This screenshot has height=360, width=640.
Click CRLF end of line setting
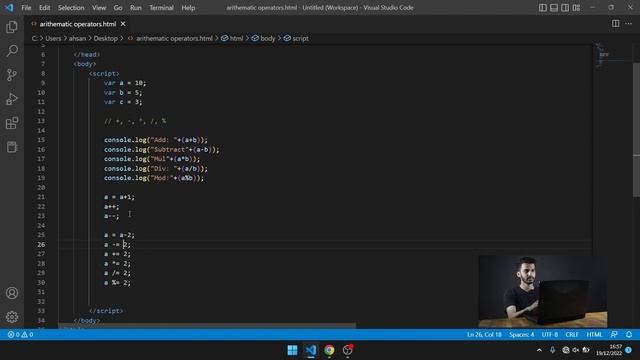pos(572,334)
